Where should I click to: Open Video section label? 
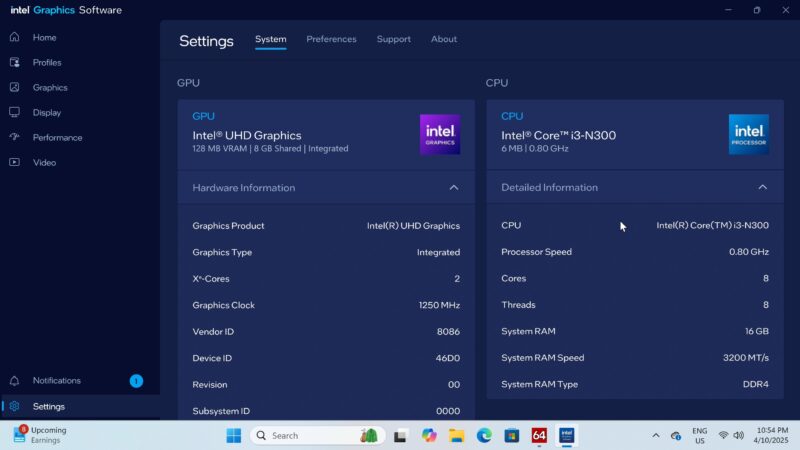click(44, 162)
